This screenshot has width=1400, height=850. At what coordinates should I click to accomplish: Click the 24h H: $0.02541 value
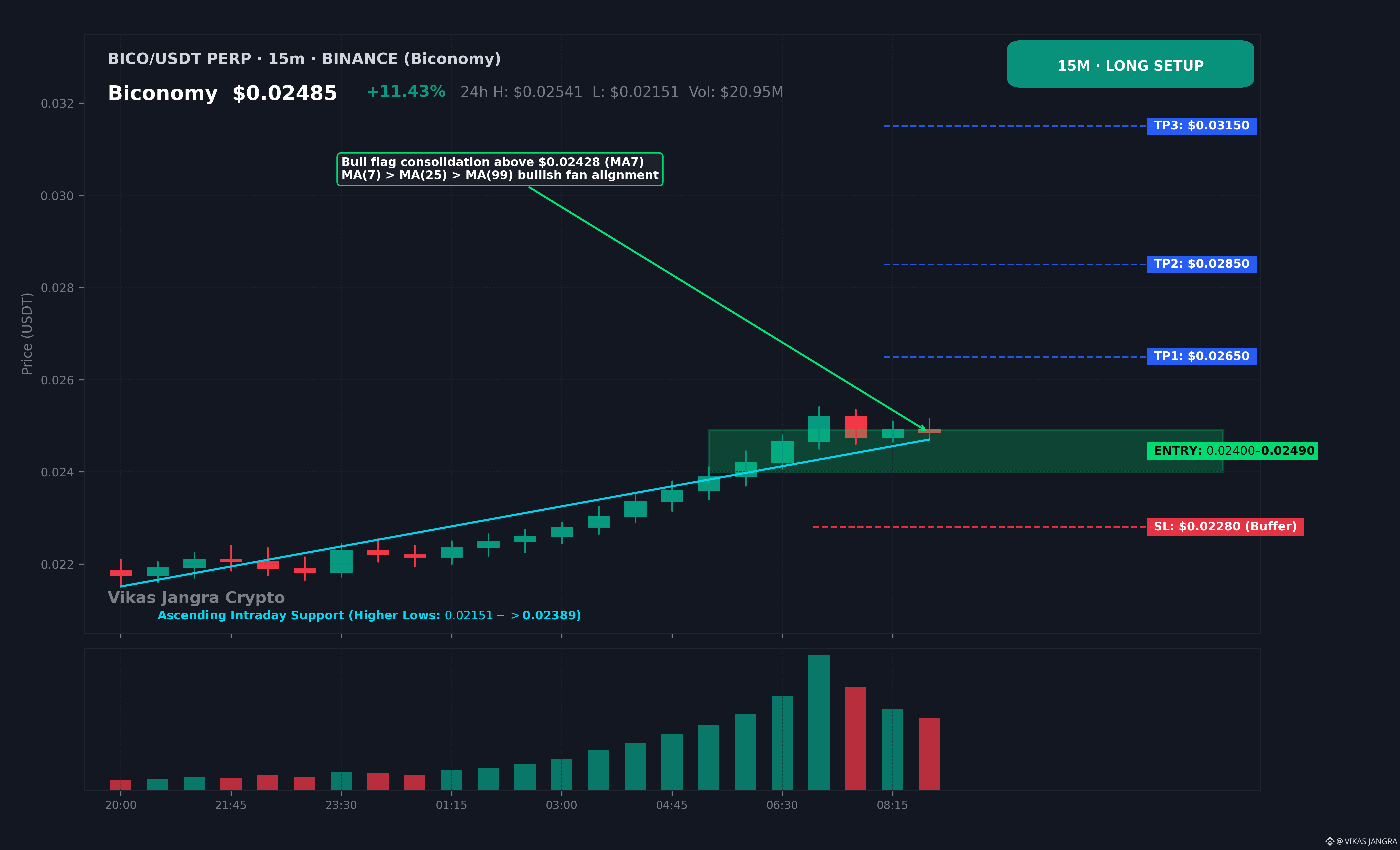521,92
